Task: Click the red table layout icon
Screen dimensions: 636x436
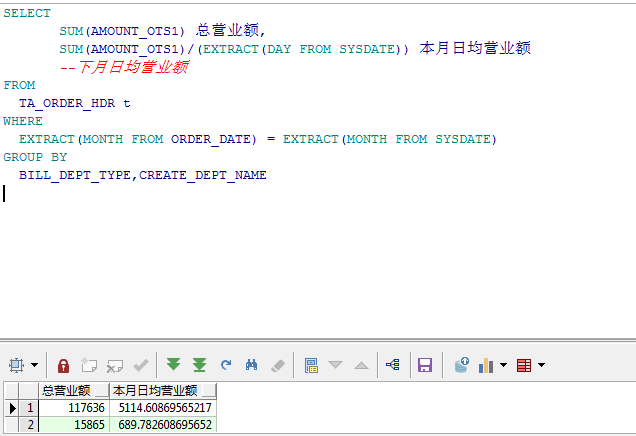Action: pyautogui.click(x=524, y=365)
